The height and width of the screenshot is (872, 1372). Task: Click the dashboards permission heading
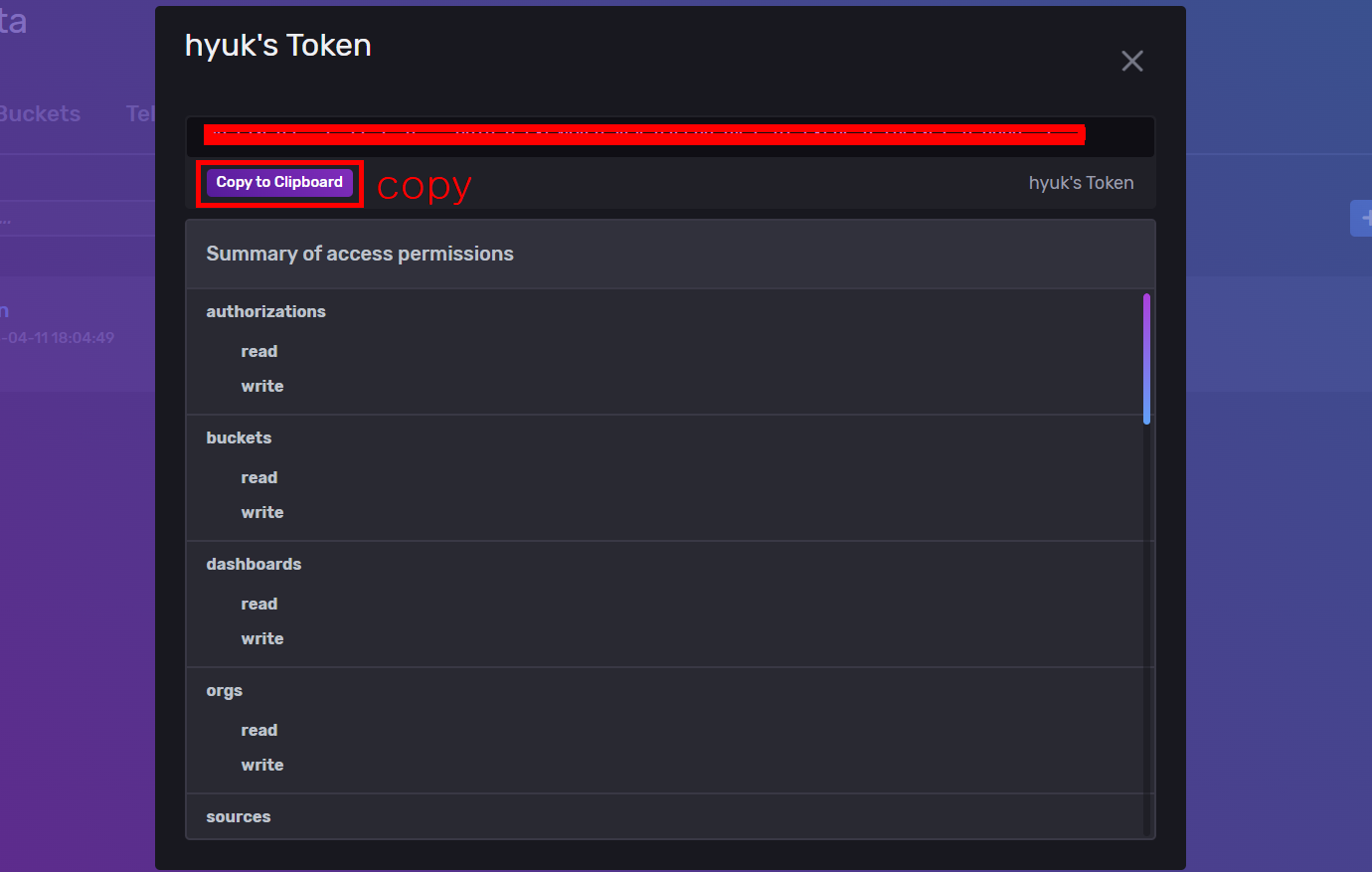(x=254, y=564)
